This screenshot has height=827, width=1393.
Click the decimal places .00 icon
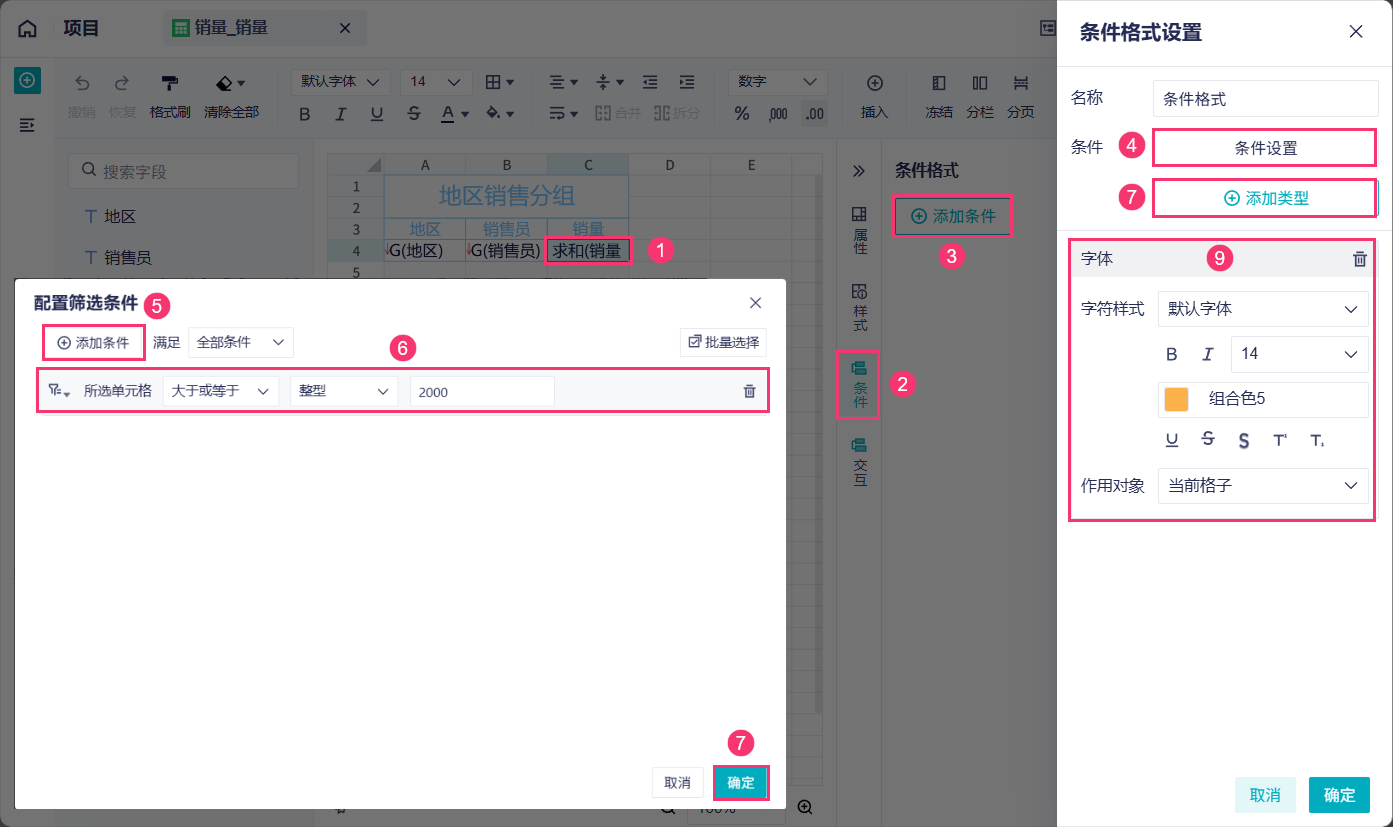[x=815, y=114]
